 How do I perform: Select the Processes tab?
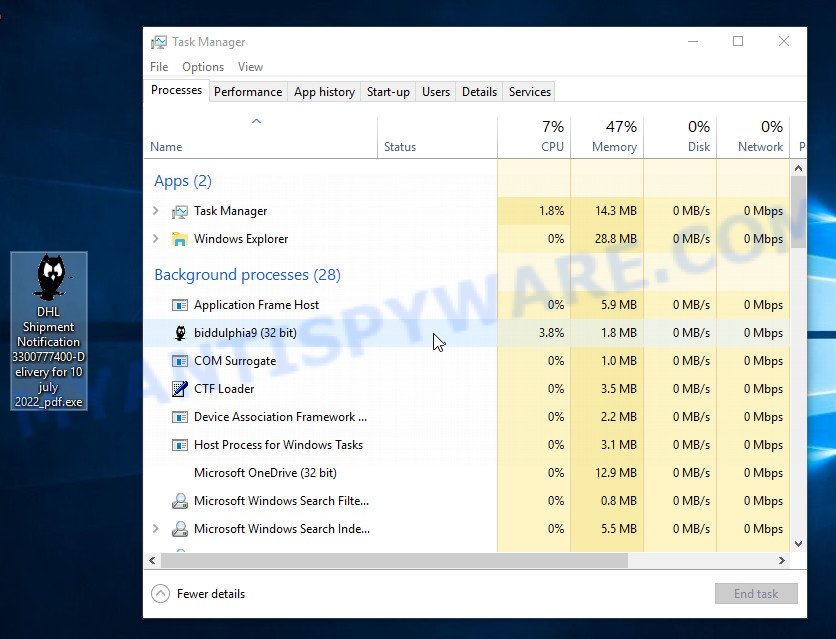[x=176, y=90]
